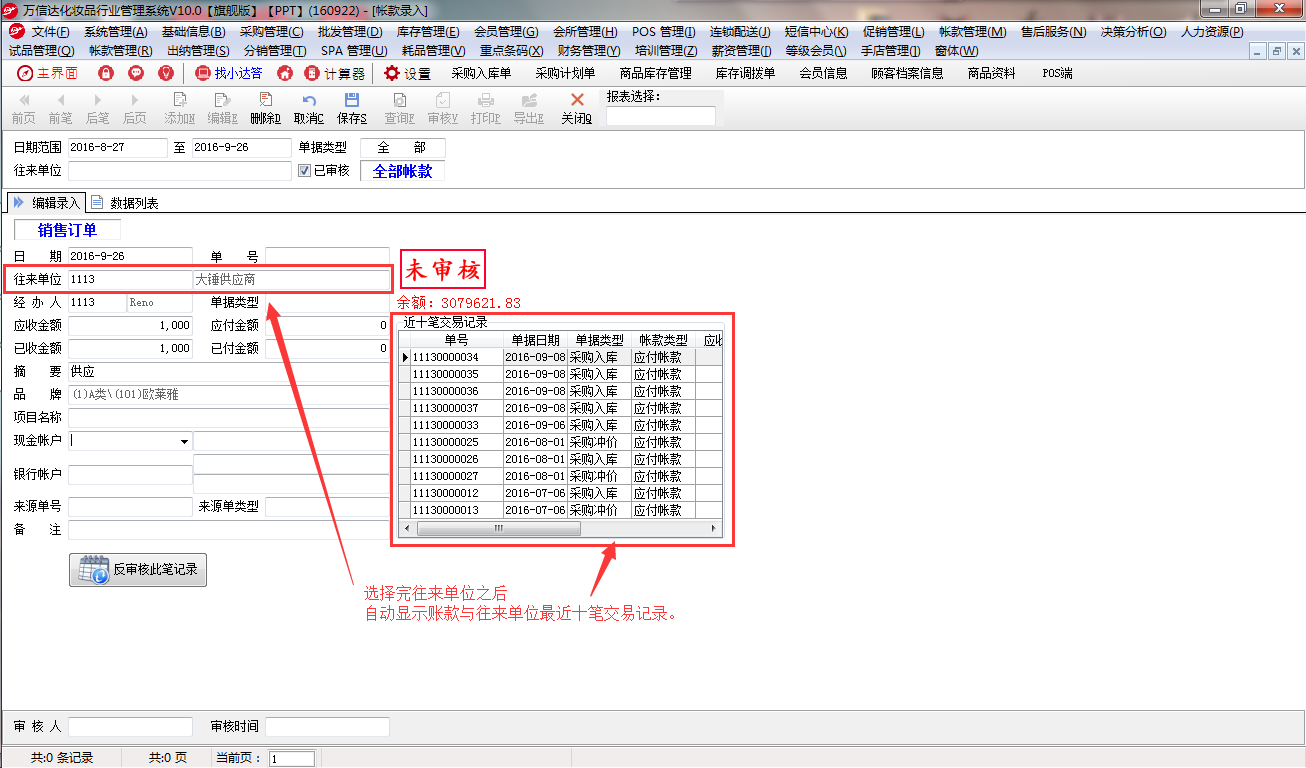Select row 11130000034 in transaction table

(x=561, y=357)
